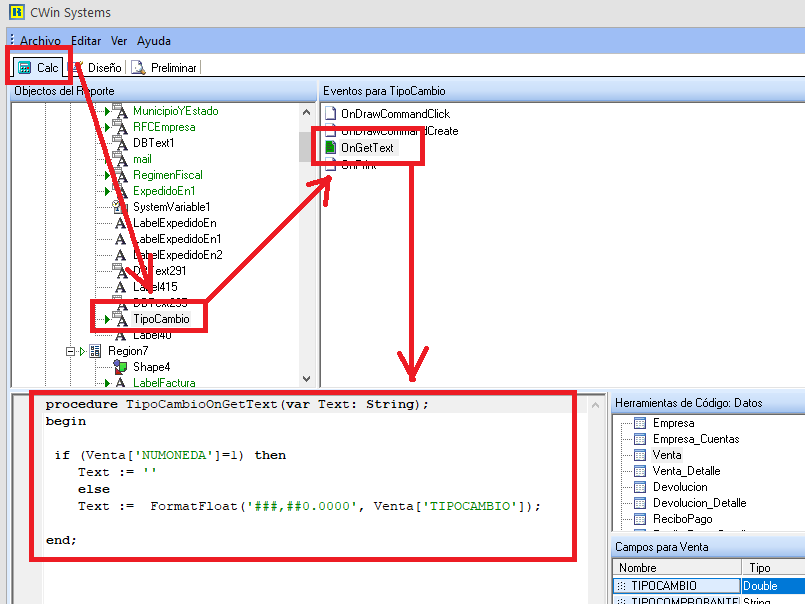The image size is (805, 604).
Task: Click the Empresa data table icon
Action: (640, 423)
